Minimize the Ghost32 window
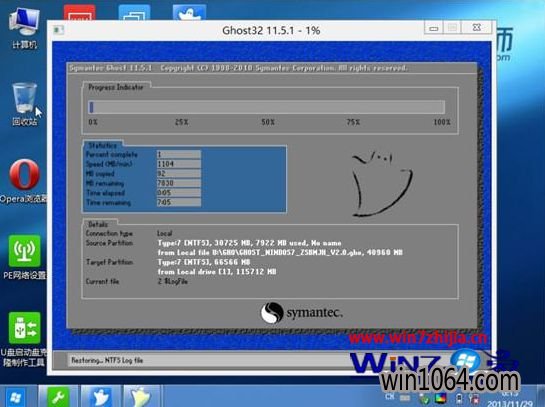 pos(433,27)
